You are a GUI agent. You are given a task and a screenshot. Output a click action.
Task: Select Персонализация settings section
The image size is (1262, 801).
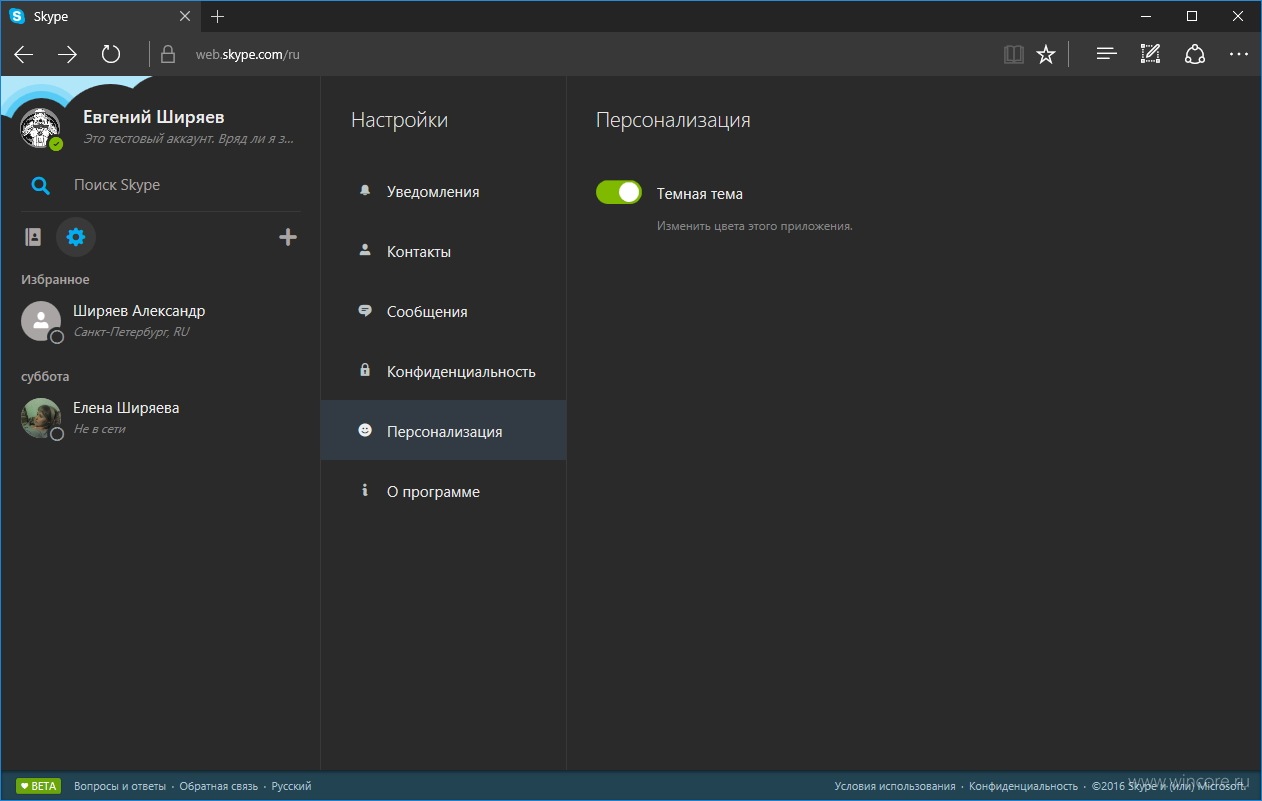(443, 430)
